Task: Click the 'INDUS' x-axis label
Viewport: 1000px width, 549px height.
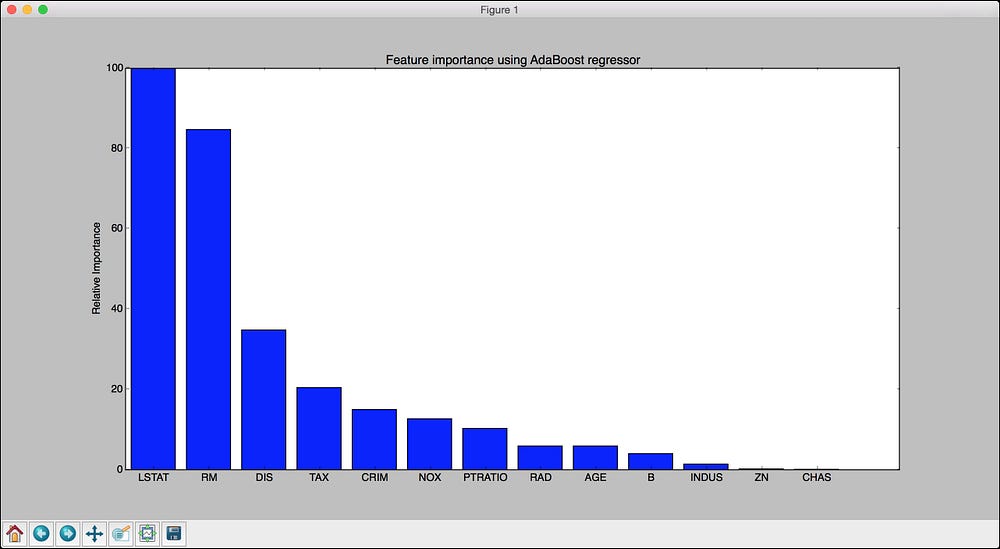Action: tap(706, 478)
